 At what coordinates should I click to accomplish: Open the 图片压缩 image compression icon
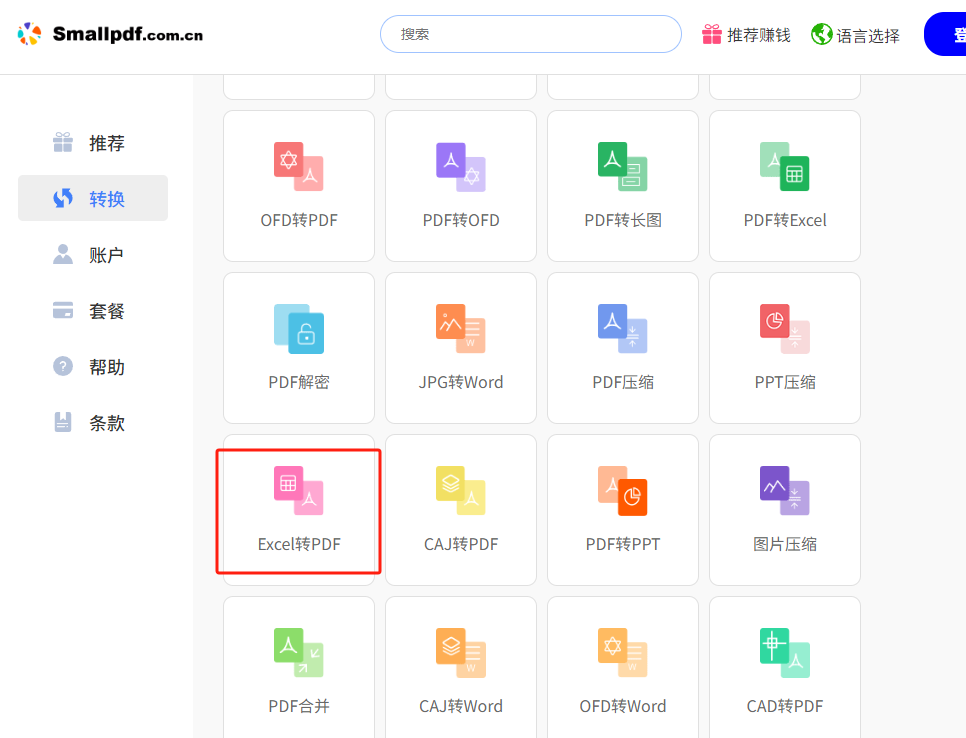click(785, 490)
